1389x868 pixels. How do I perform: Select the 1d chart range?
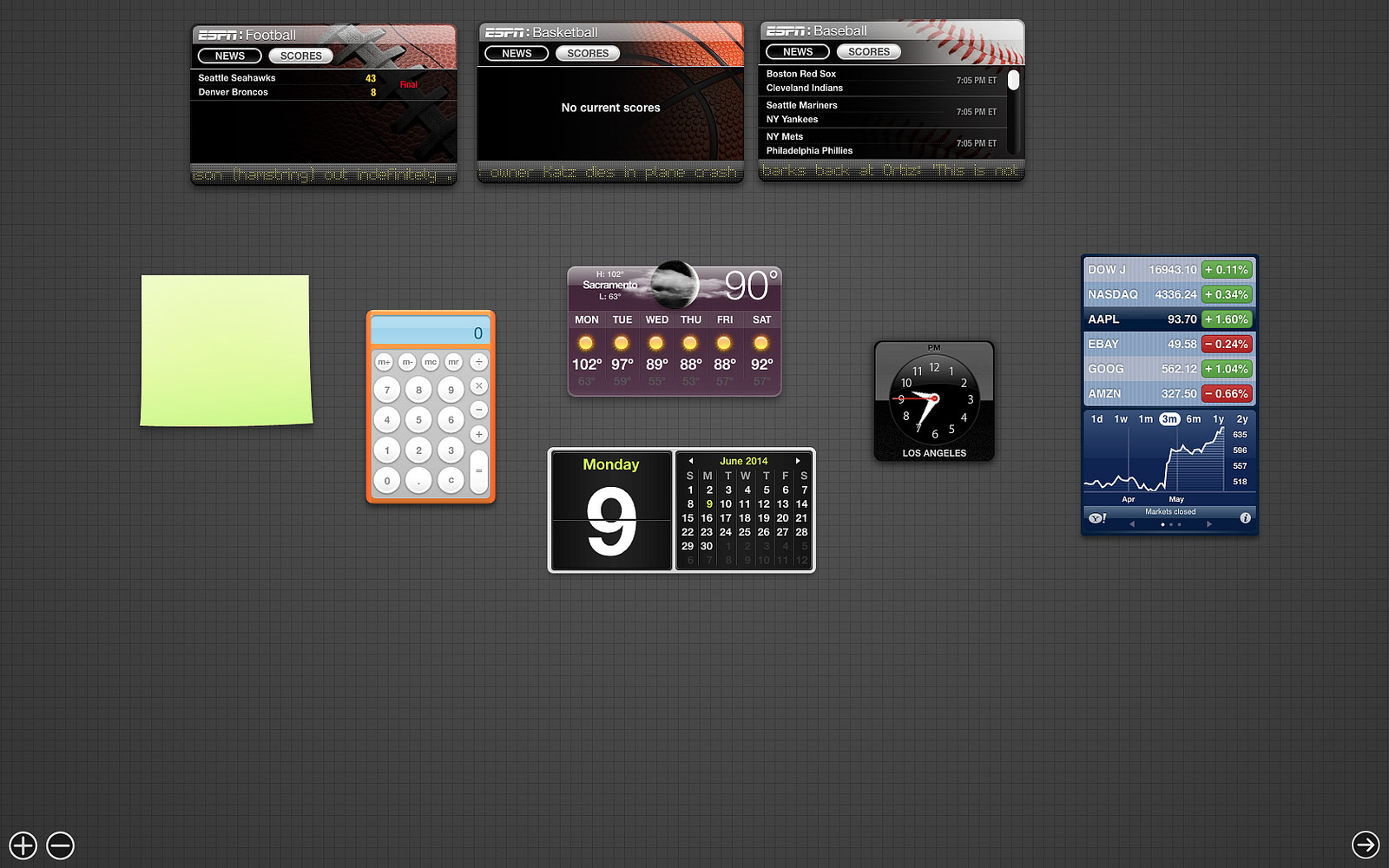click(1096, 419)
